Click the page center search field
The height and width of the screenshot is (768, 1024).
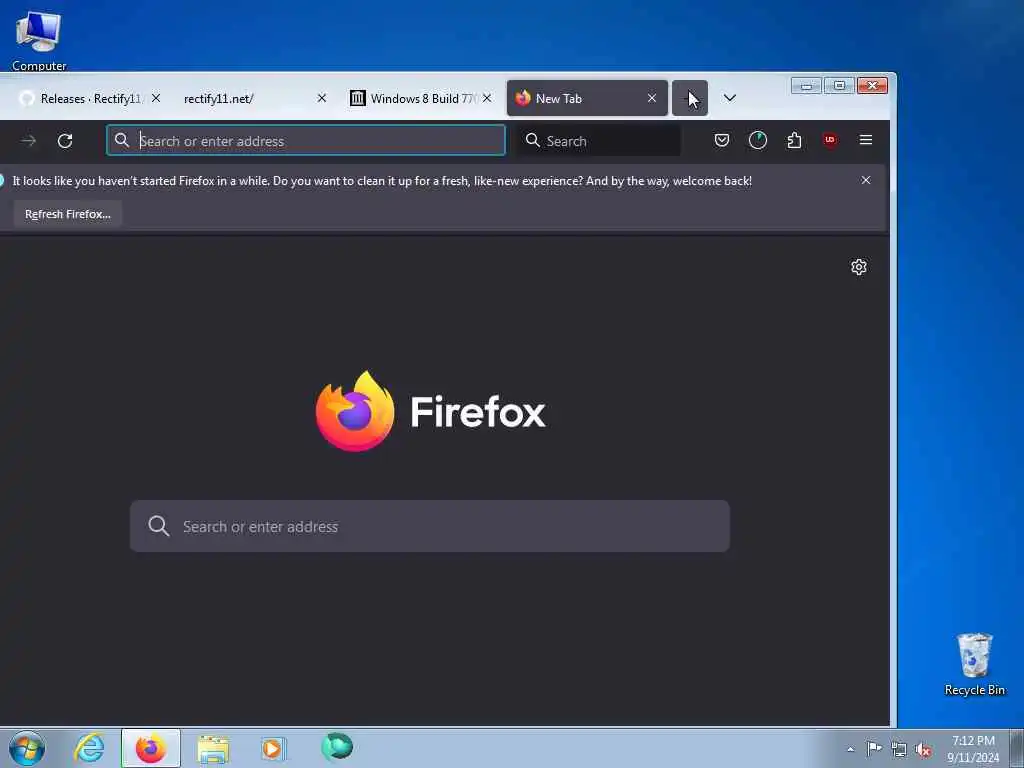tap(430, 526)
